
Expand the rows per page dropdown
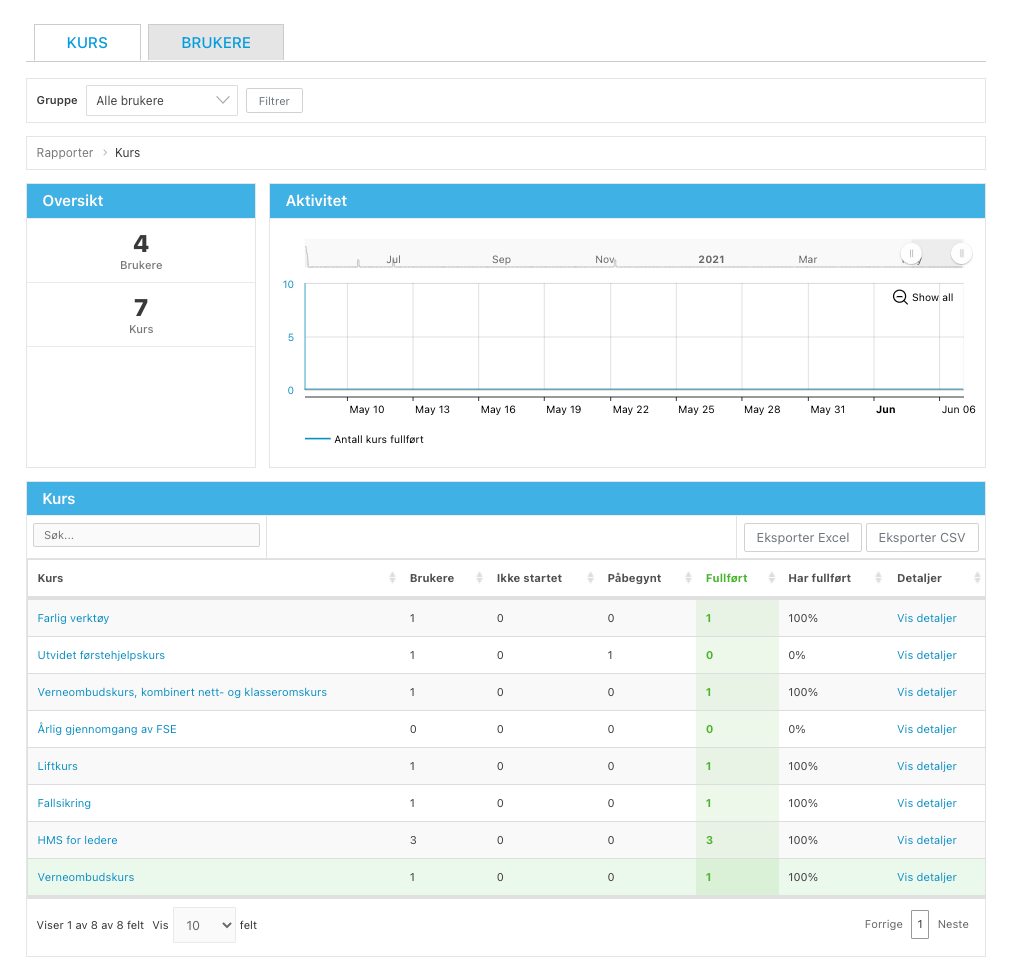coord(205,926)
